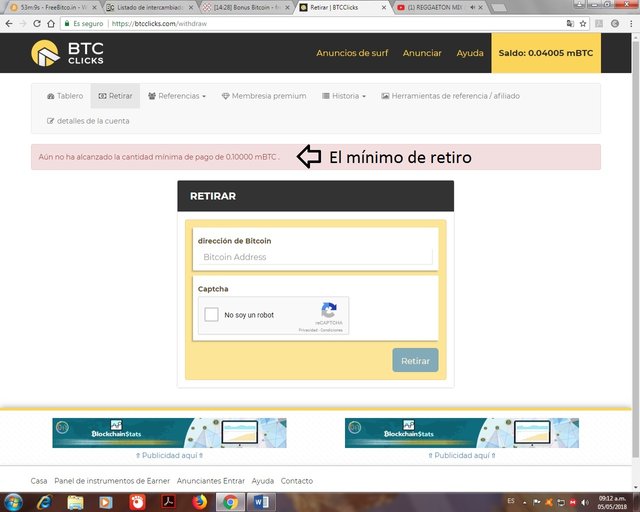This screenshot has width=640, height=512.
Task: Expand the Historia dropdown
Action: pyautogui.click(x=344, y=96)
